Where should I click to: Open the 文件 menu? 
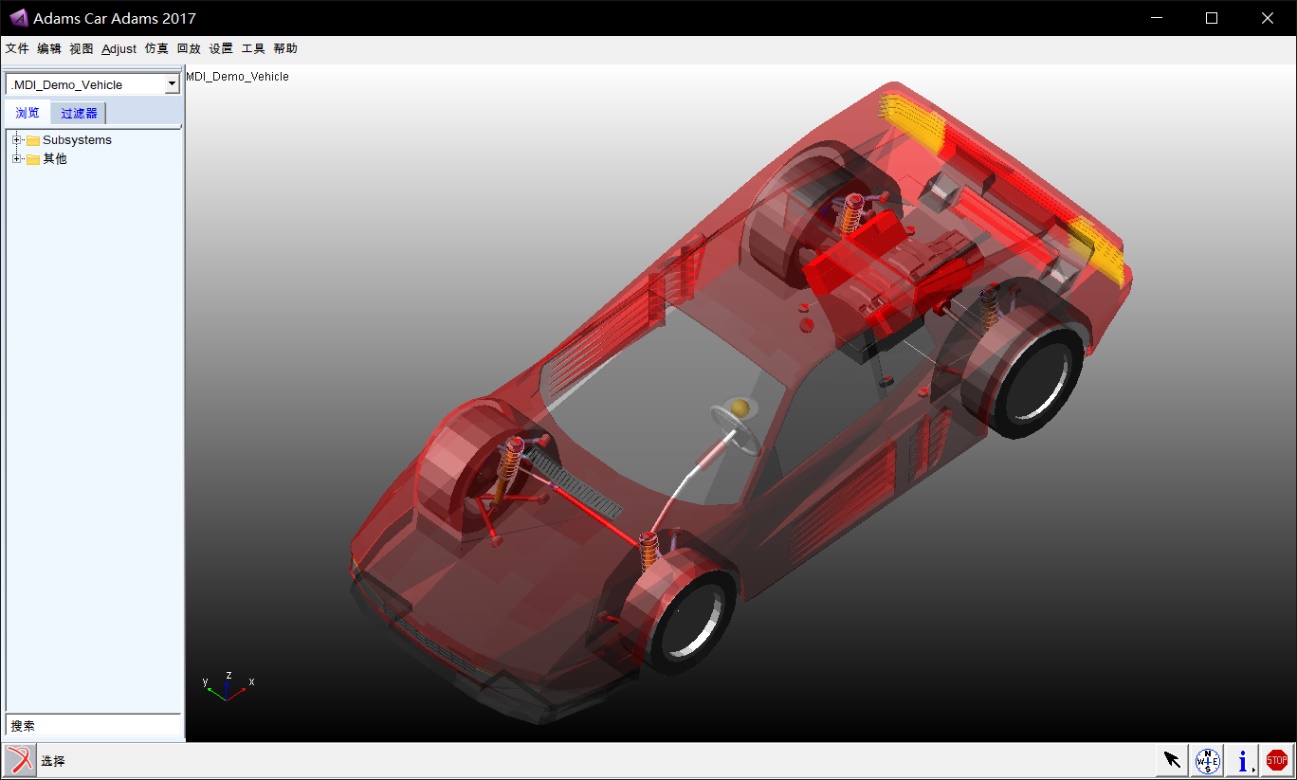[x=17, y=48]
